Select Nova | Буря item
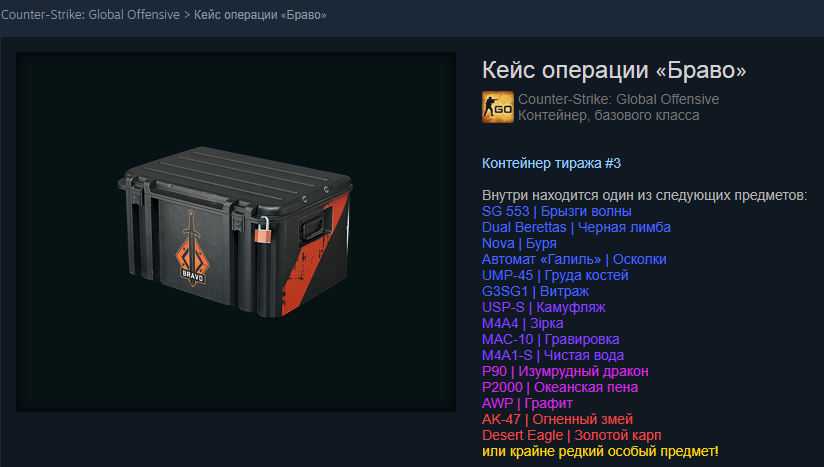Viewport: 824px width, 467px height. [519, 243]
